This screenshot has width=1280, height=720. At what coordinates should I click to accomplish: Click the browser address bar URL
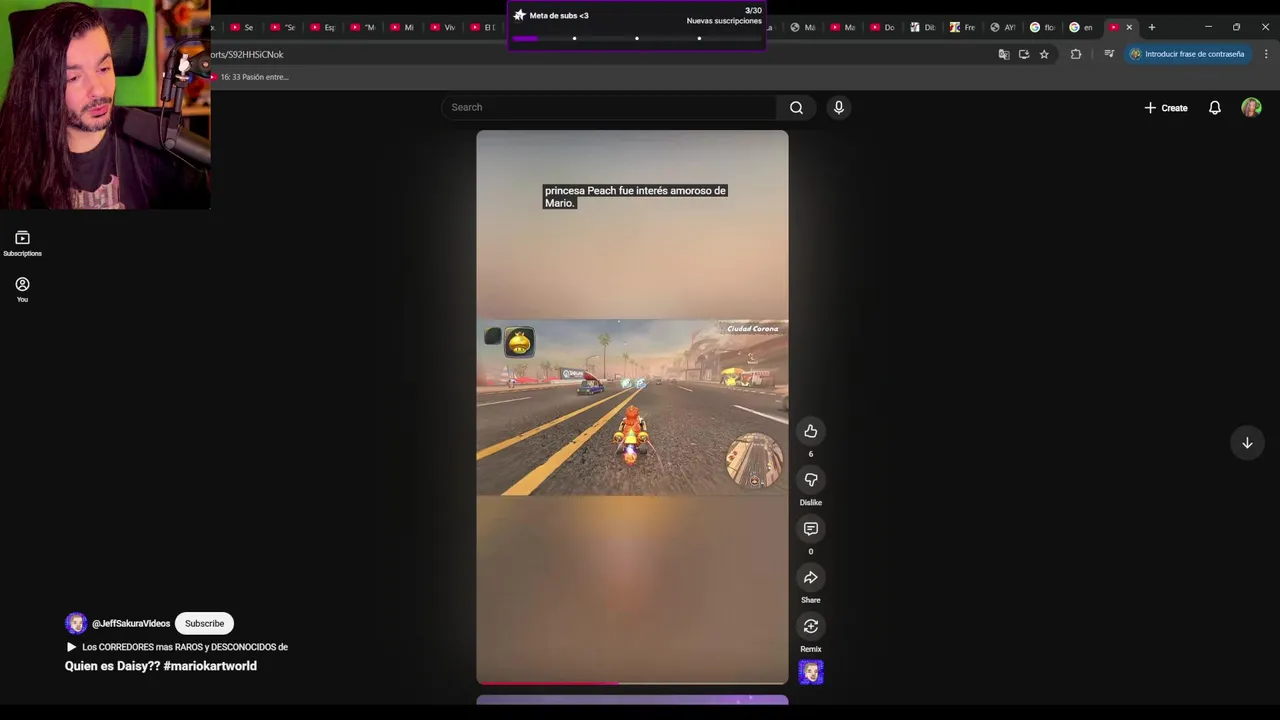(247, 54)
